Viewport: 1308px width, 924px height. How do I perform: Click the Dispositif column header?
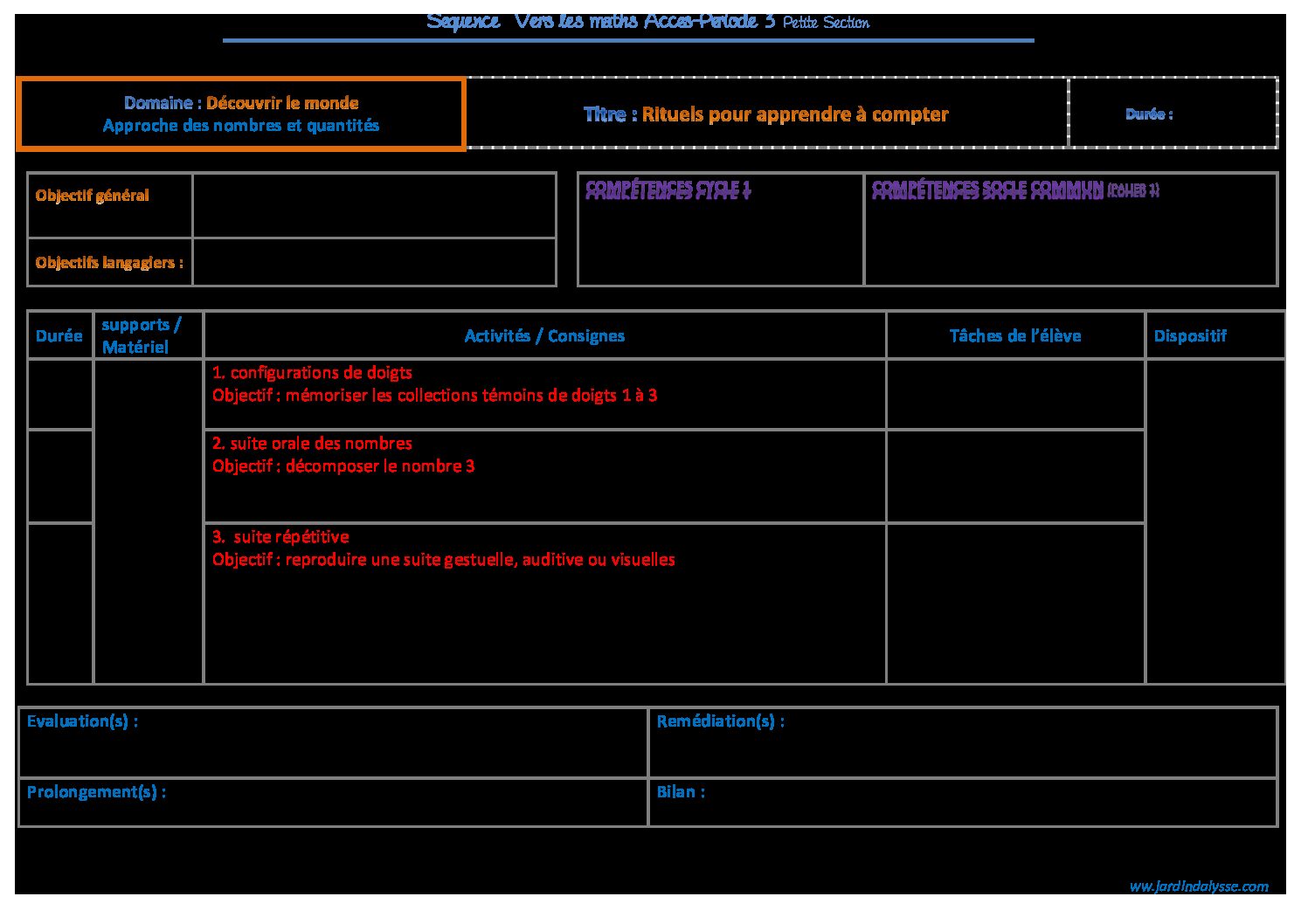pyautogui.click(x=1190, y=336)
